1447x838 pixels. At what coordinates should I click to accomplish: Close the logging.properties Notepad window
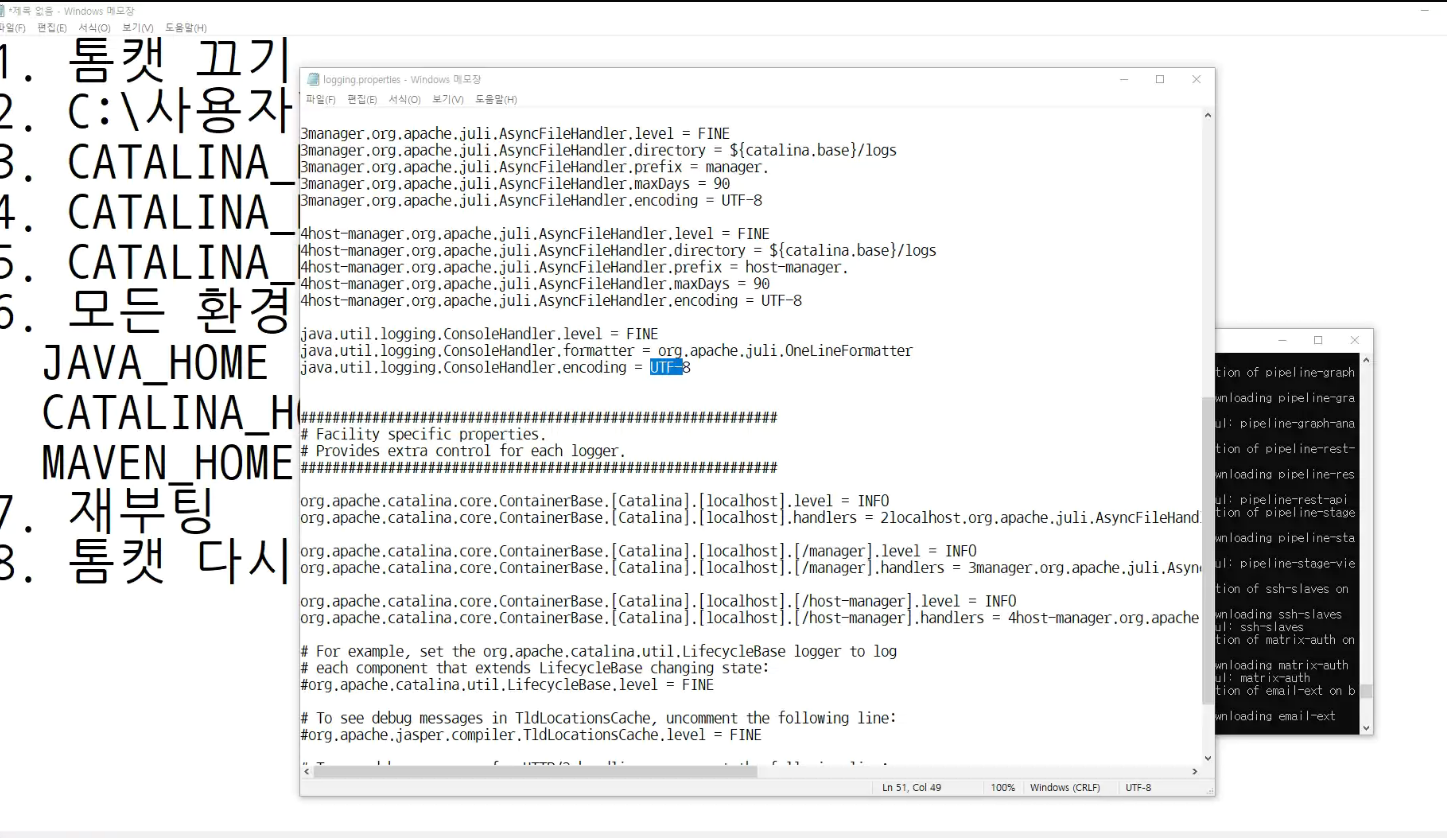(x=1196, y=79)
